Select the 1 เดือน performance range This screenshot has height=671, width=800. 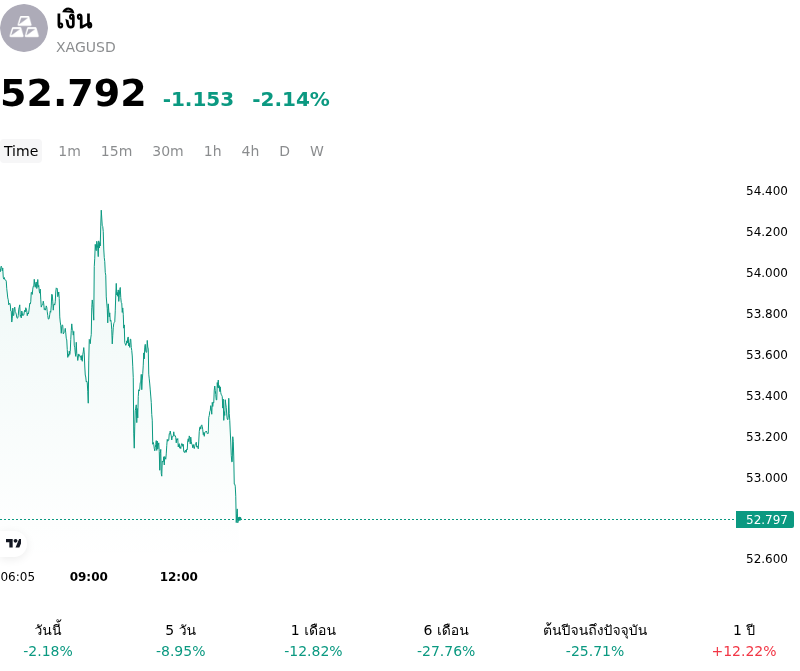tap(313, 640)
